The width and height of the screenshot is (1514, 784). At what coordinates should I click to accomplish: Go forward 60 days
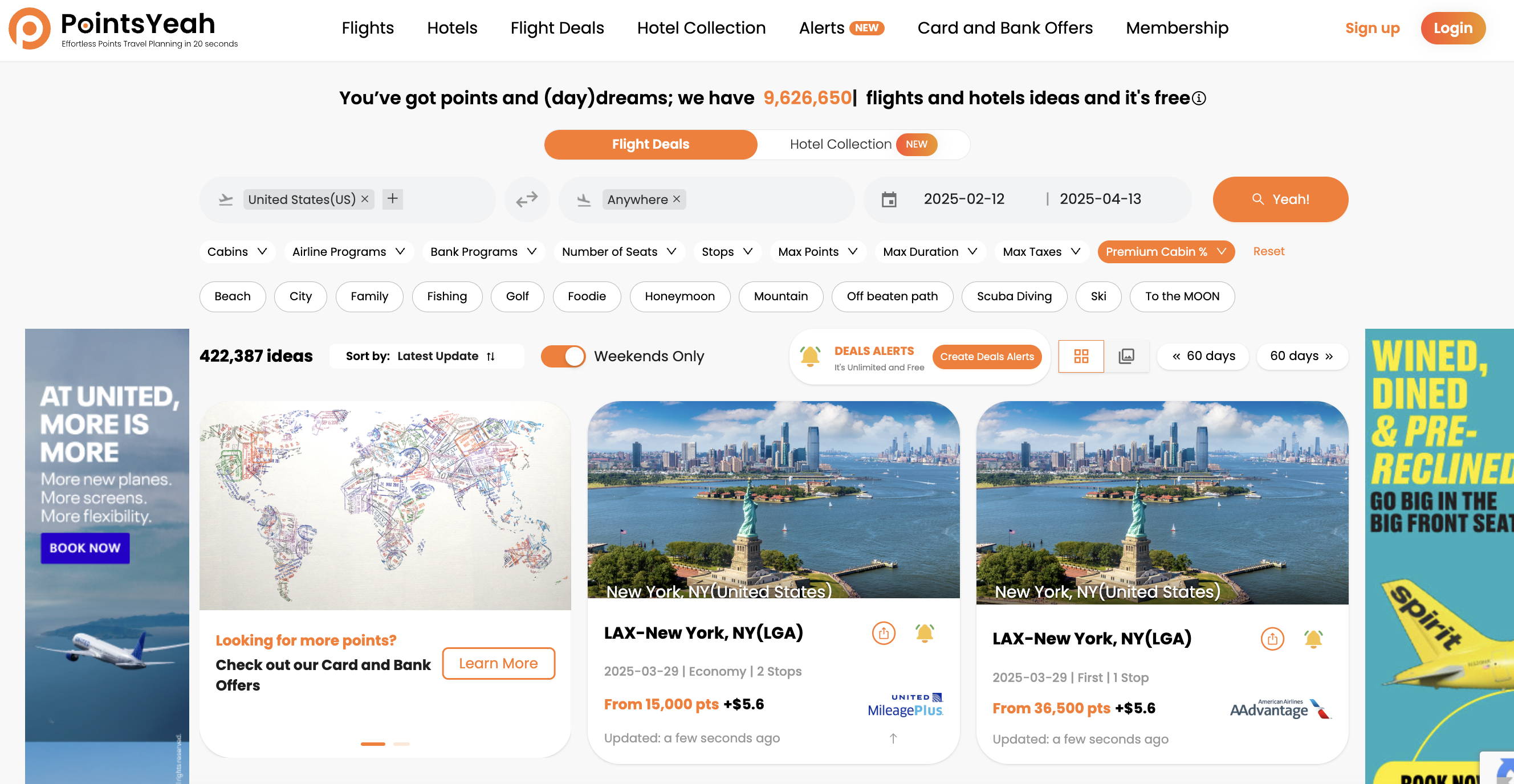click(x=1302, y=357)
